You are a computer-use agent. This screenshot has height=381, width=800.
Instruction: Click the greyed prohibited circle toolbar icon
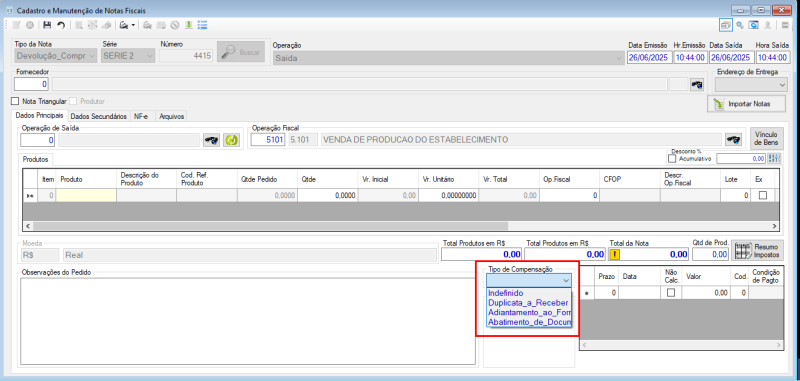pos(175,25)
